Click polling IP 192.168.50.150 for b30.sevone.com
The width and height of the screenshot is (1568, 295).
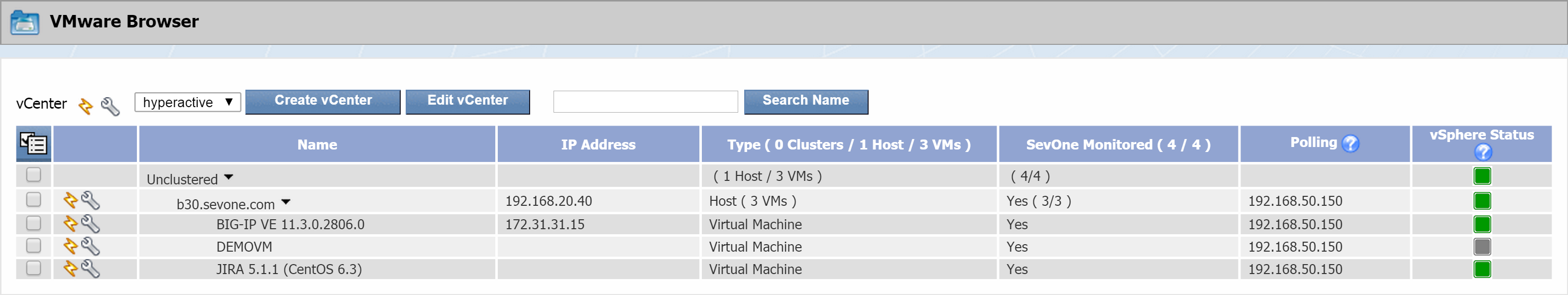(x=1295, y=201)
